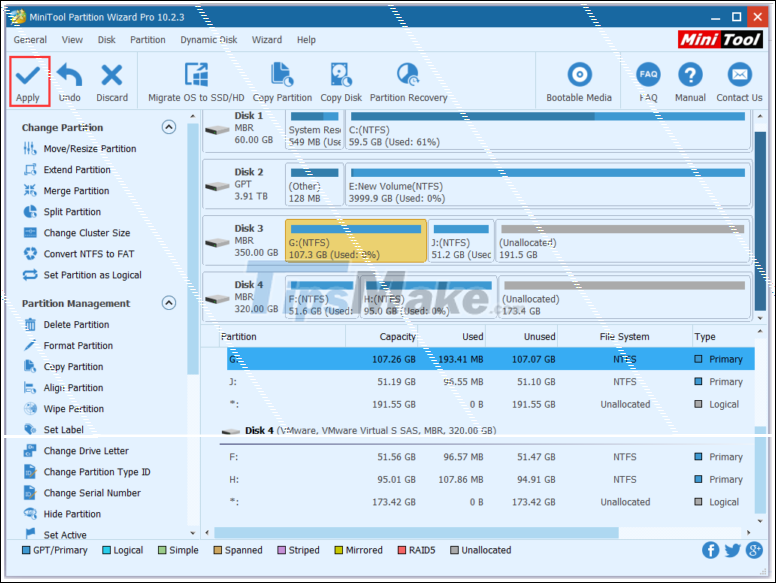Choose Wipe Partition action
776x583 pixels.
coord(63,409)
